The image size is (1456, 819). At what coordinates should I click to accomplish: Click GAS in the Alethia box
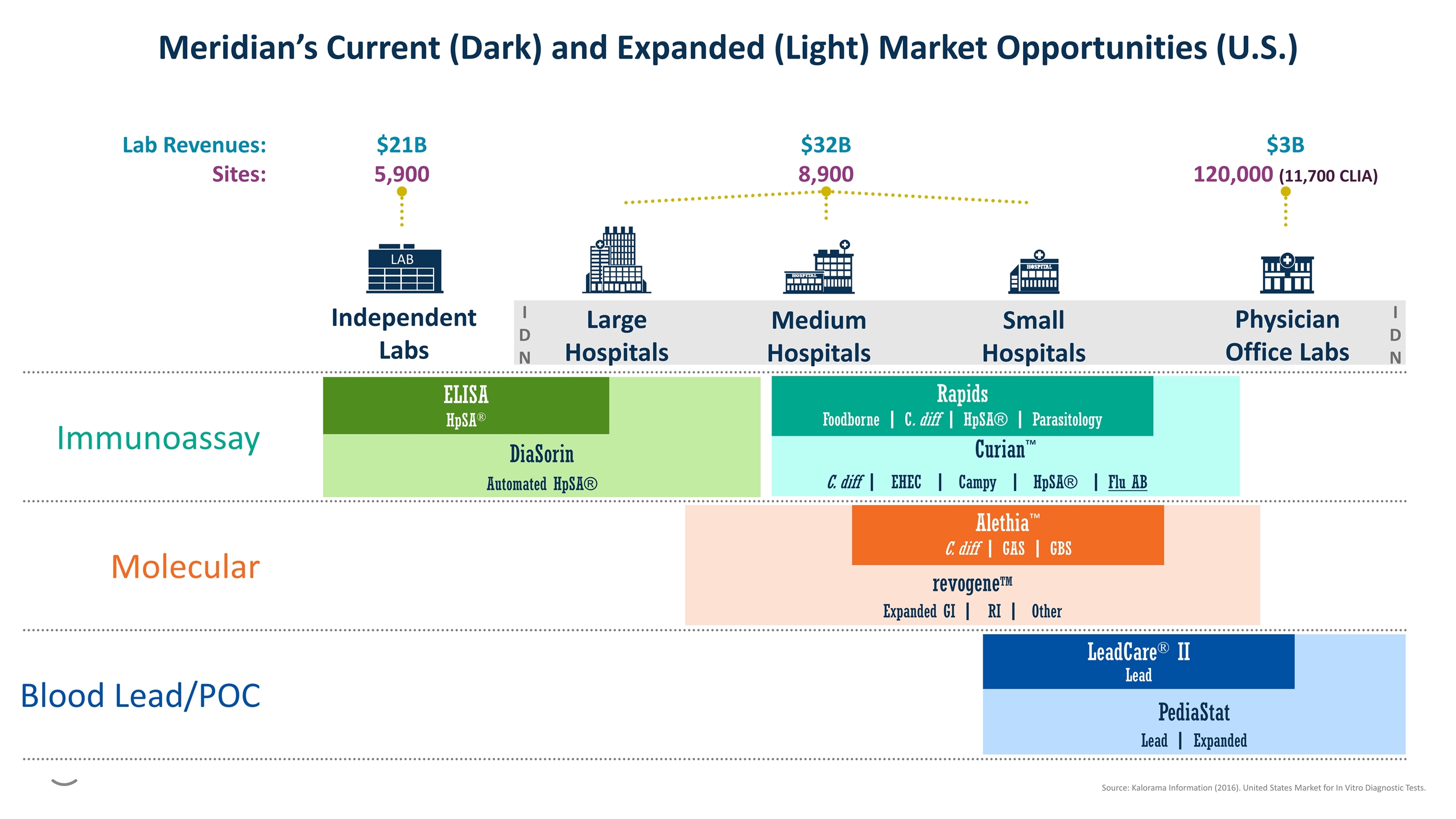click(1013, 549)
